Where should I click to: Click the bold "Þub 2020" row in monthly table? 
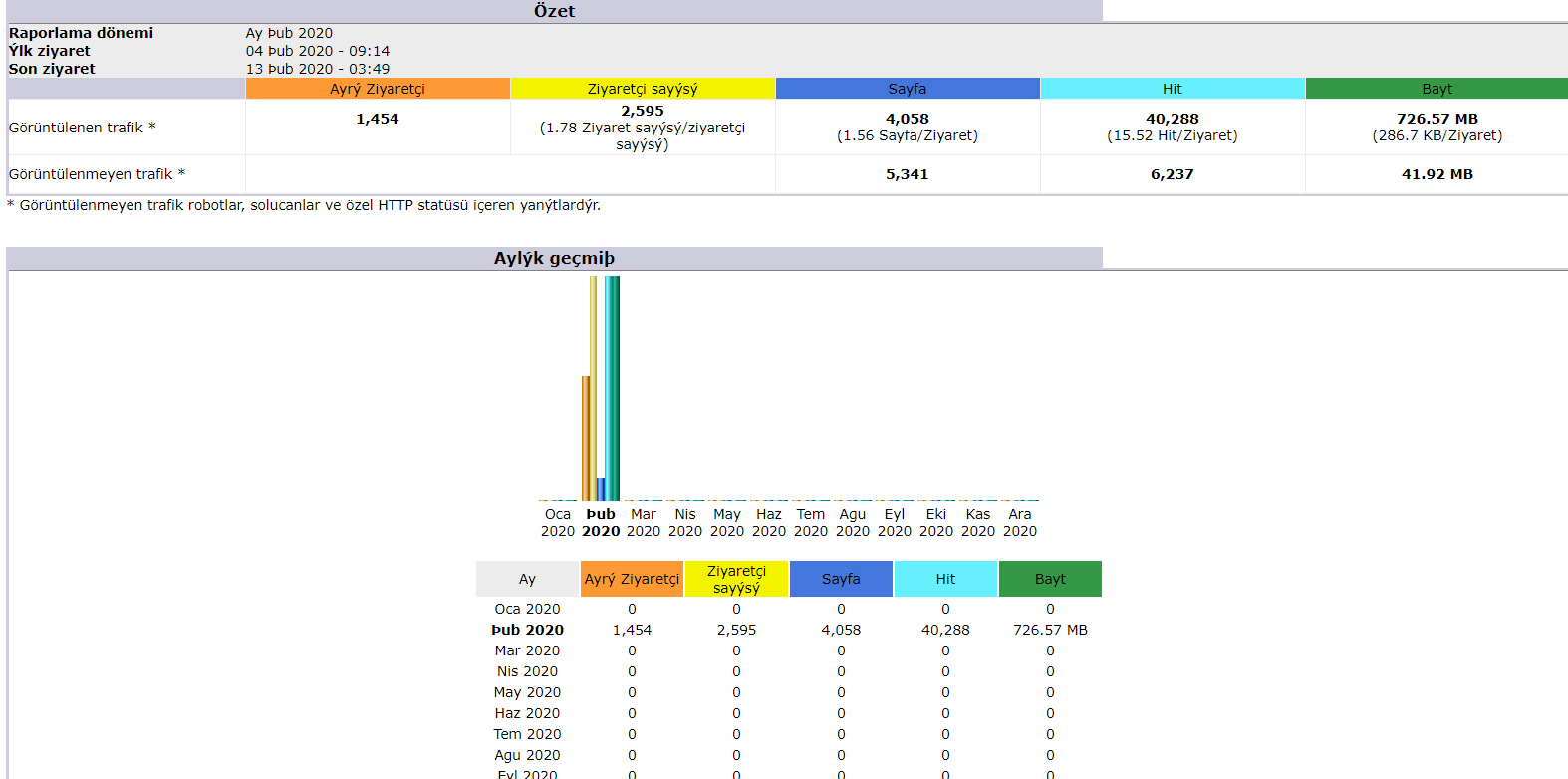point(789,630)
